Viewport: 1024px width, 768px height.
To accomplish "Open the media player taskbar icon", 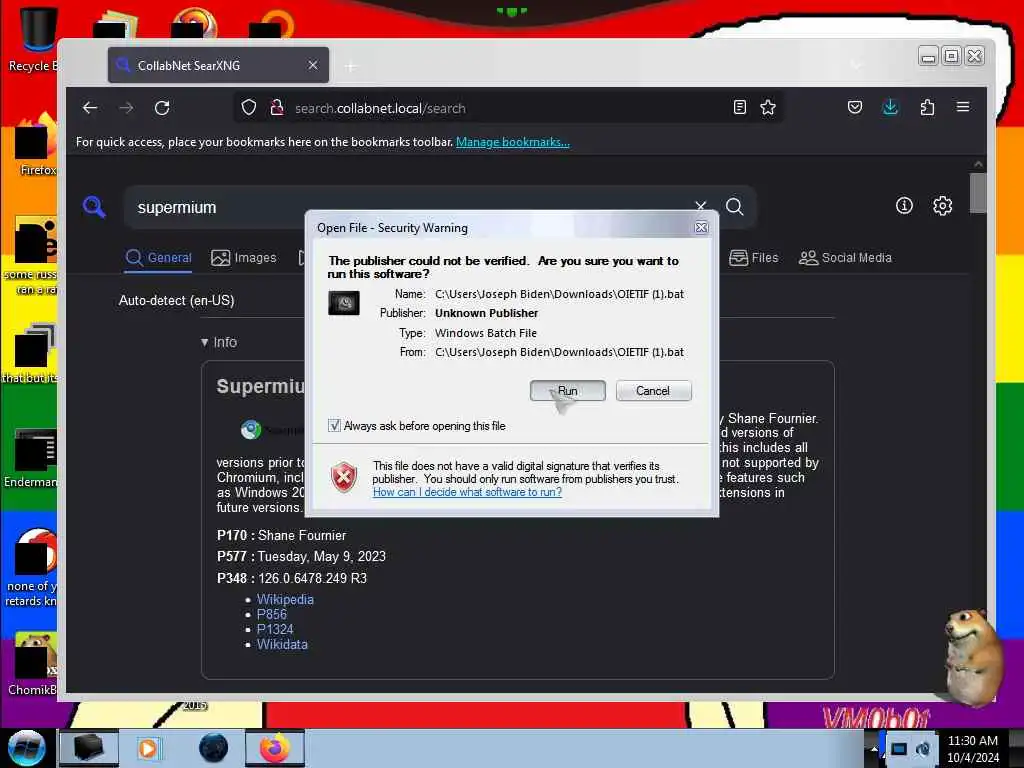I will point(148,748).
